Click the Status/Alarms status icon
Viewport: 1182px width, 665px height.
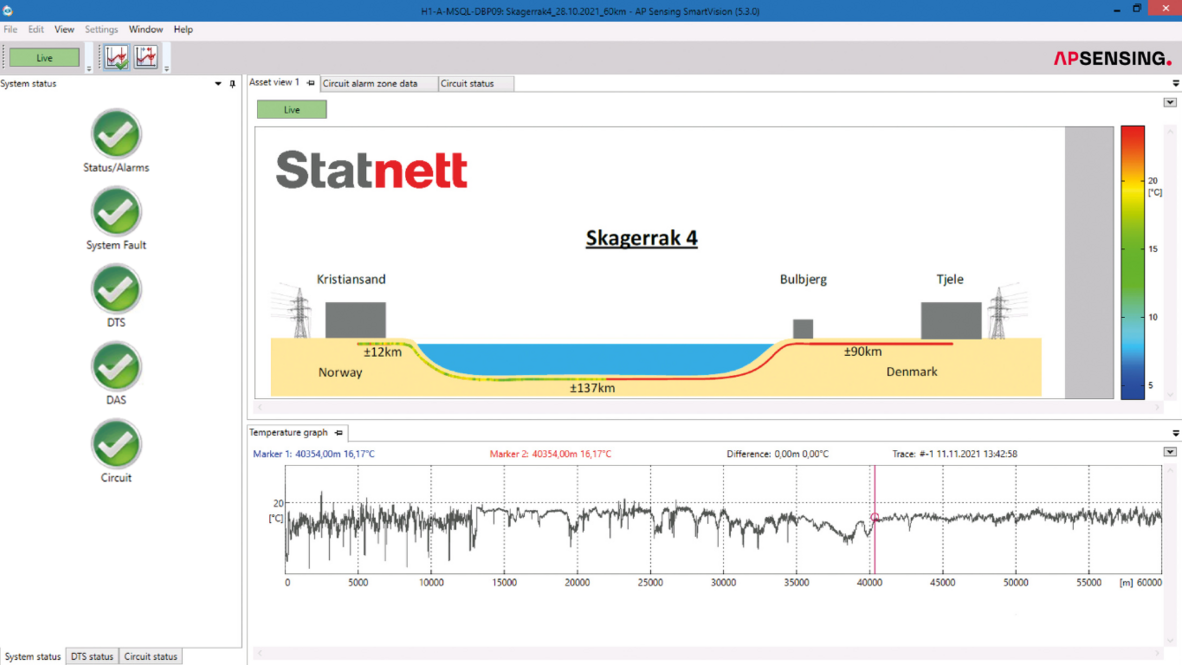pyautogui.click(x=115, y=133)
